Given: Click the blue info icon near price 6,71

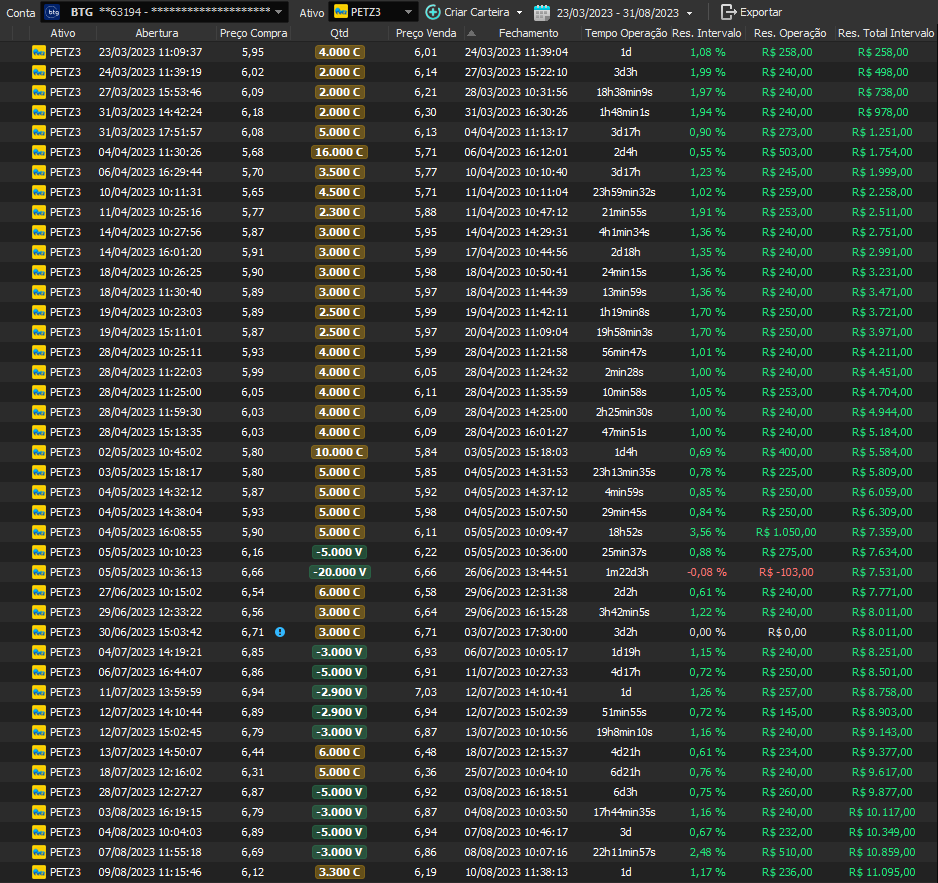Looking at the screenshot, I should [x=280, y=632].
